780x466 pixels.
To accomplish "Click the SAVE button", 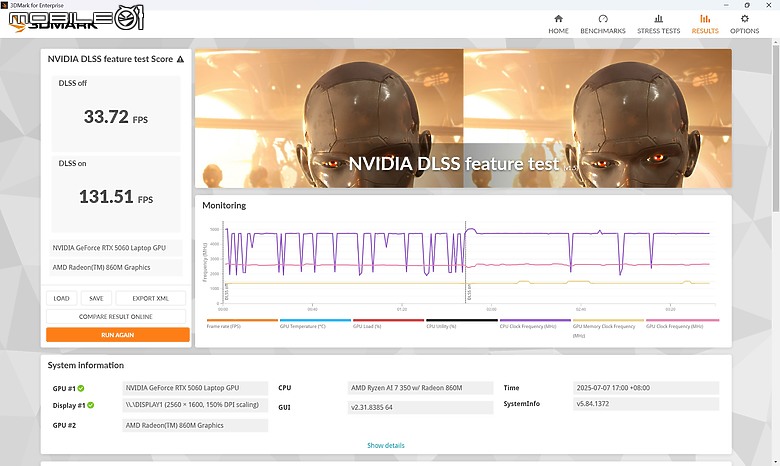I will click(96, 298).
